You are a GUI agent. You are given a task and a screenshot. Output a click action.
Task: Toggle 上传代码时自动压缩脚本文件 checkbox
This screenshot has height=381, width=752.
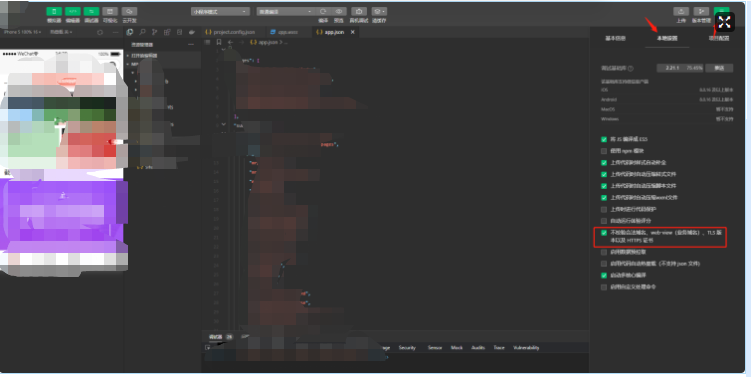click(x=604, y=186)
